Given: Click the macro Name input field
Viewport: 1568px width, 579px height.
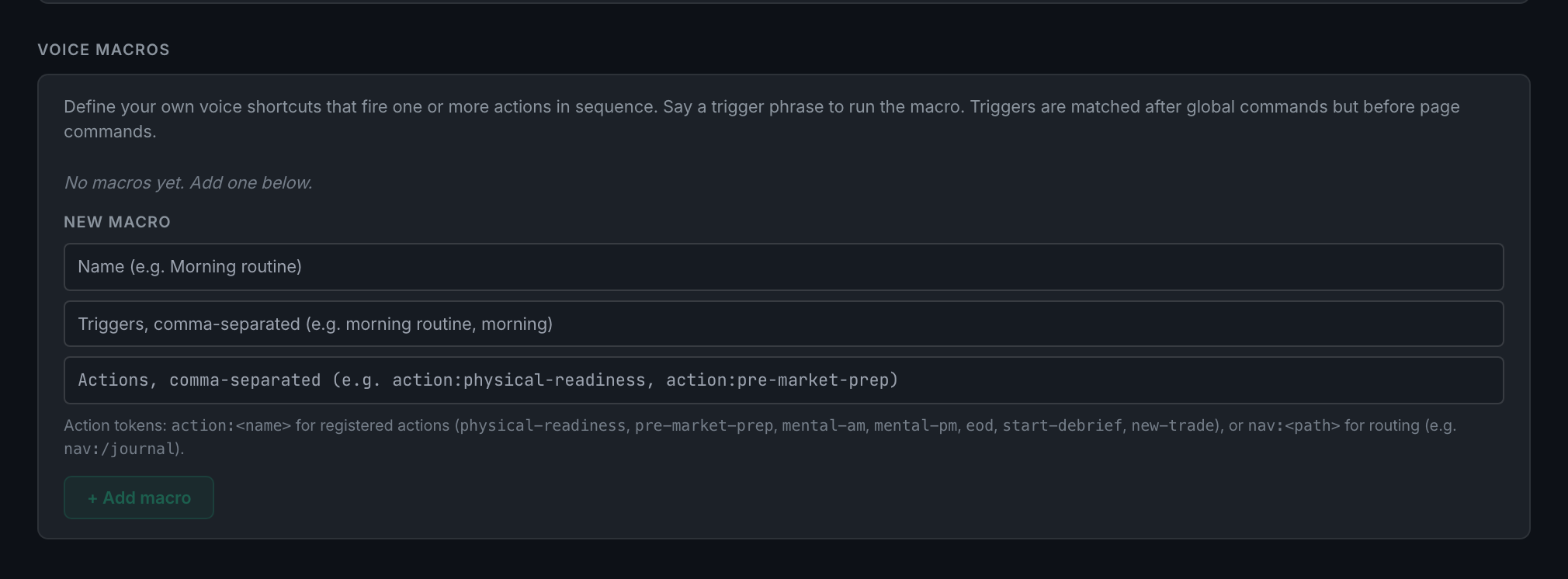Looking at the screenshot, I should click(x=783, y=267).
